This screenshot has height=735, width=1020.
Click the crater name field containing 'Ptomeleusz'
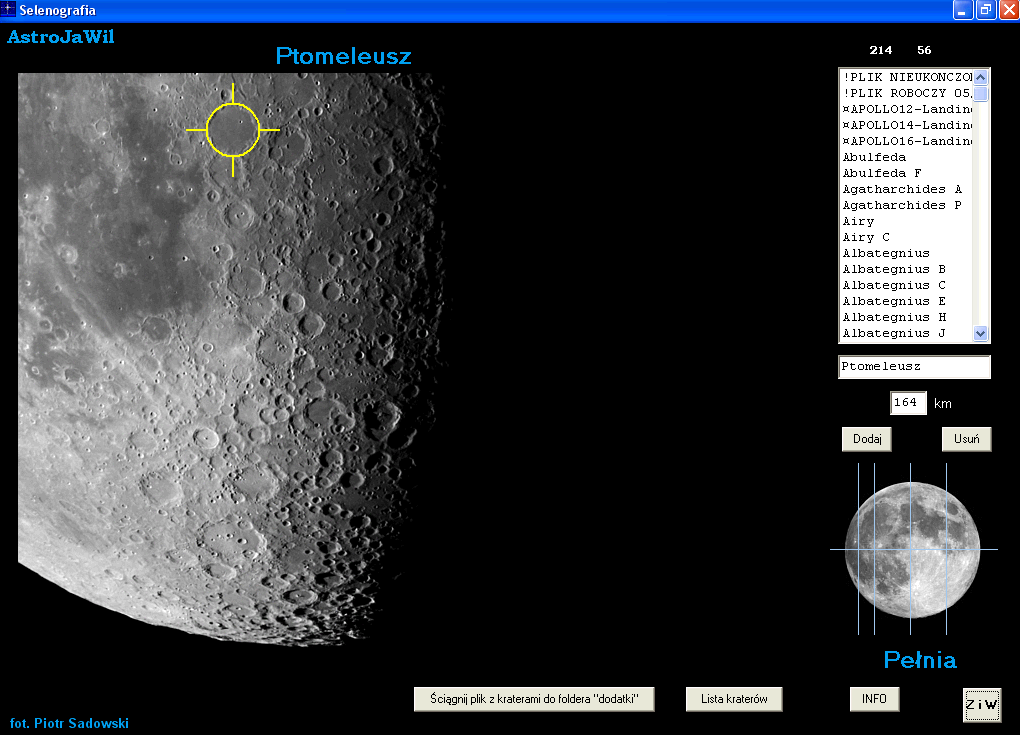[914, 367]
